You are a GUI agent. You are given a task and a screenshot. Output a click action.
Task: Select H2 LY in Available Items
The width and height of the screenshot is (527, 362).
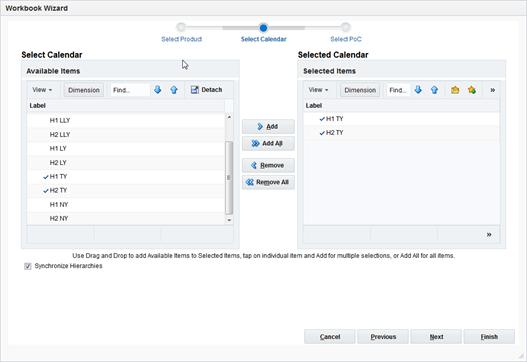[126, 163]
